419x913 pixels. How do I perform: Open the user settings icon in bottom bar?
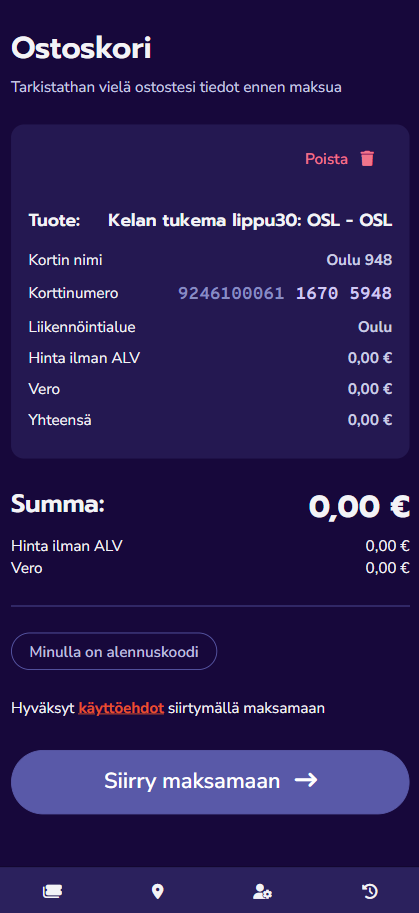point(262,891)
